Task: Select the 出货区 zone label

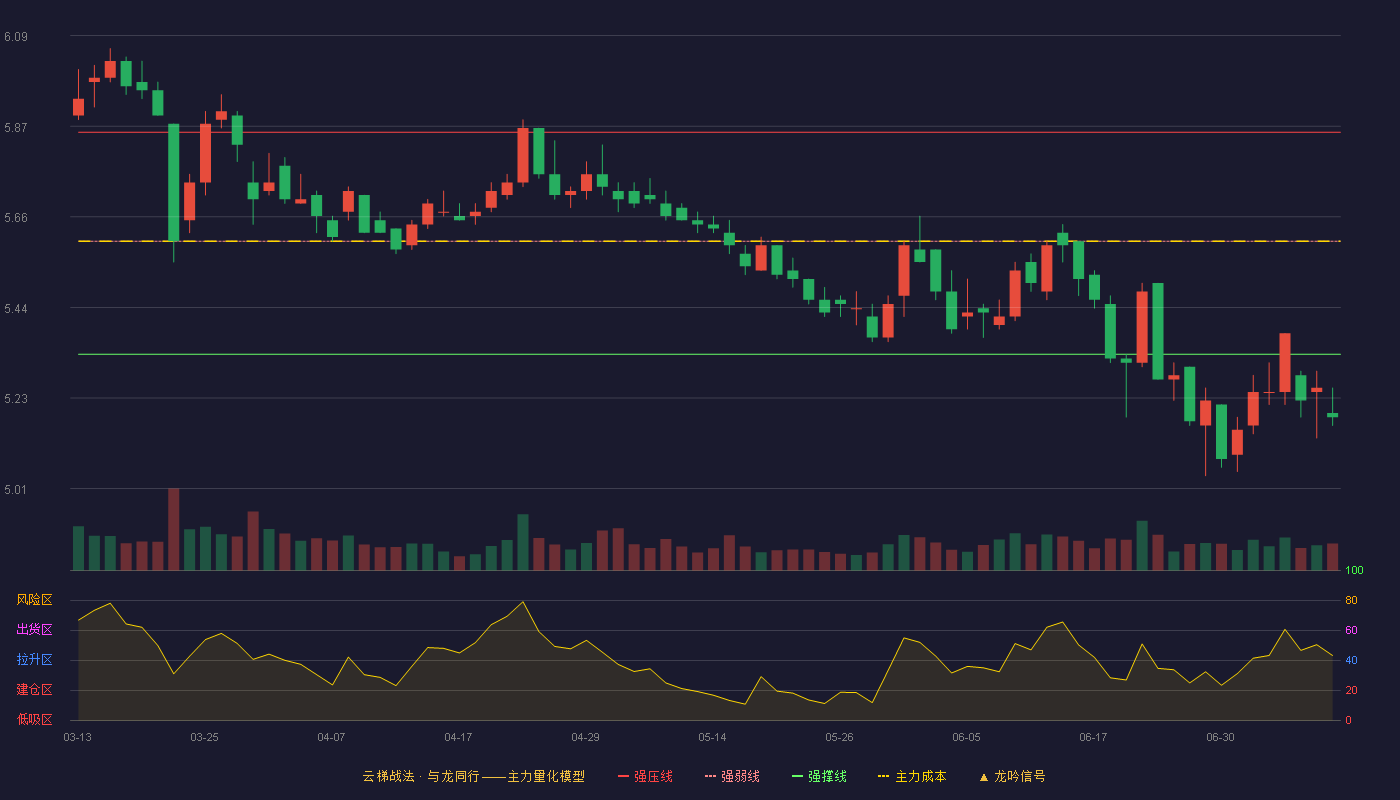Action: (x=34, y=630)
